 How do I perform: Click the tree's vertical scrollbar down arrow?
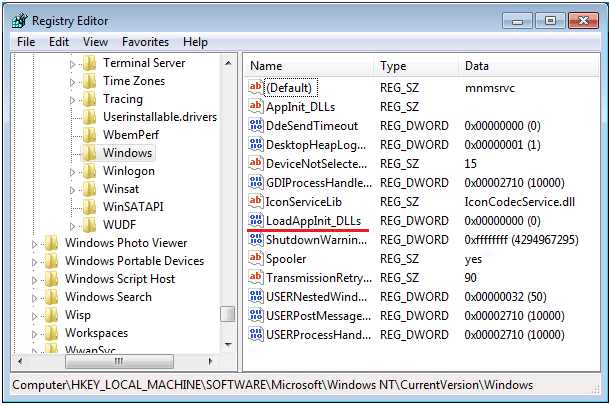click(x=228, y=345)
